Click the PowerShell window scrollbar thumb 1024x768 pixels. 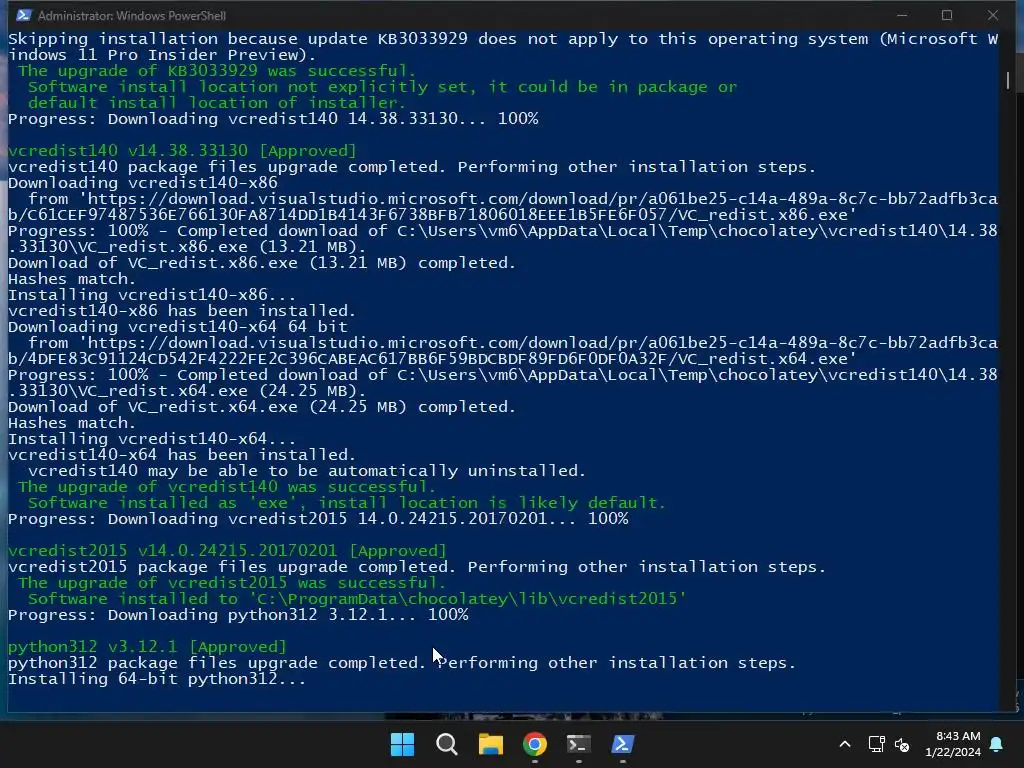[x=1008, y=80]
